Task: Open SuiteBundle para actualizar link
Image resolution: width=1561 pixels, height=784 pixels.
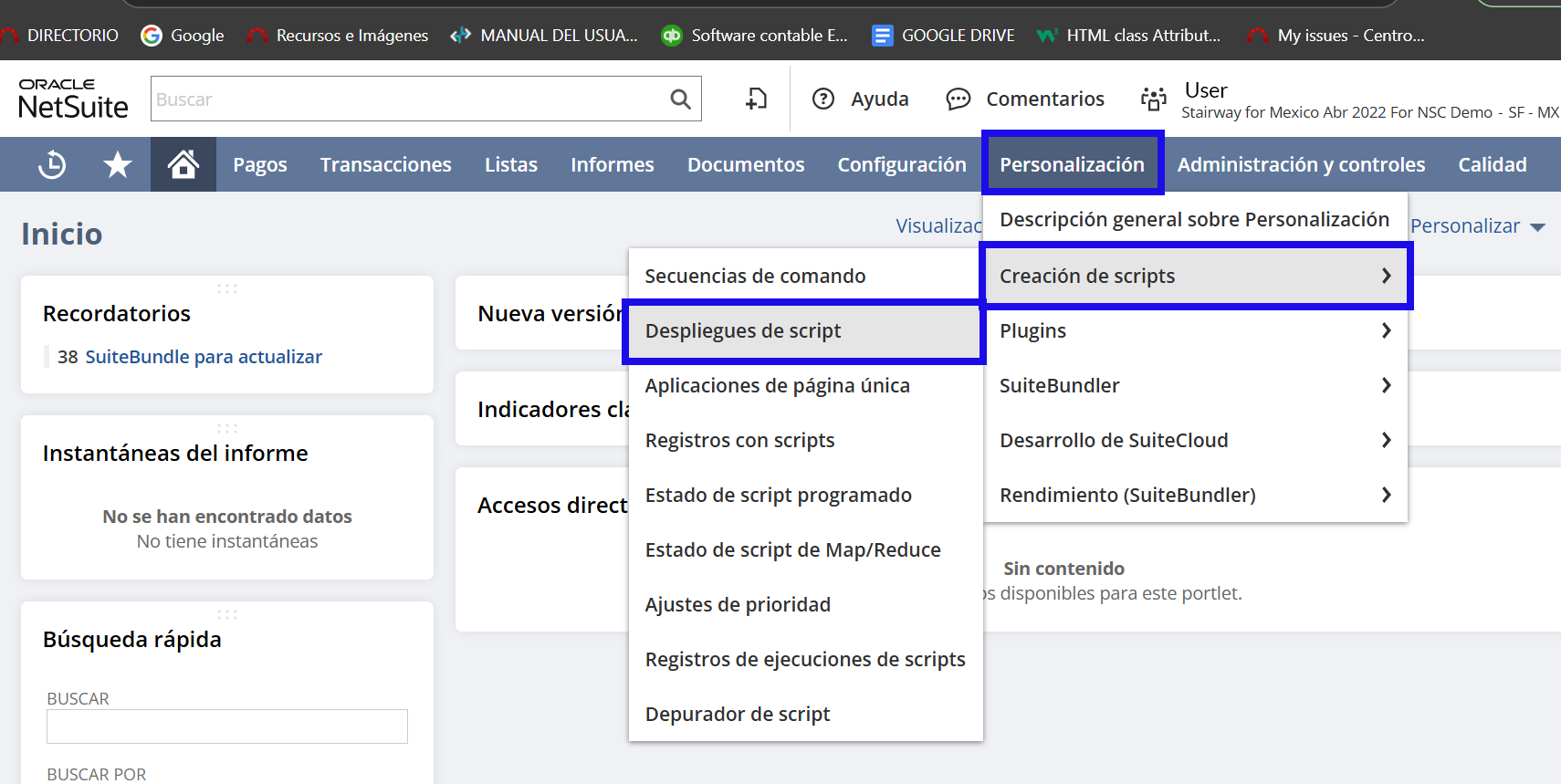Action: tap(203, 357)
